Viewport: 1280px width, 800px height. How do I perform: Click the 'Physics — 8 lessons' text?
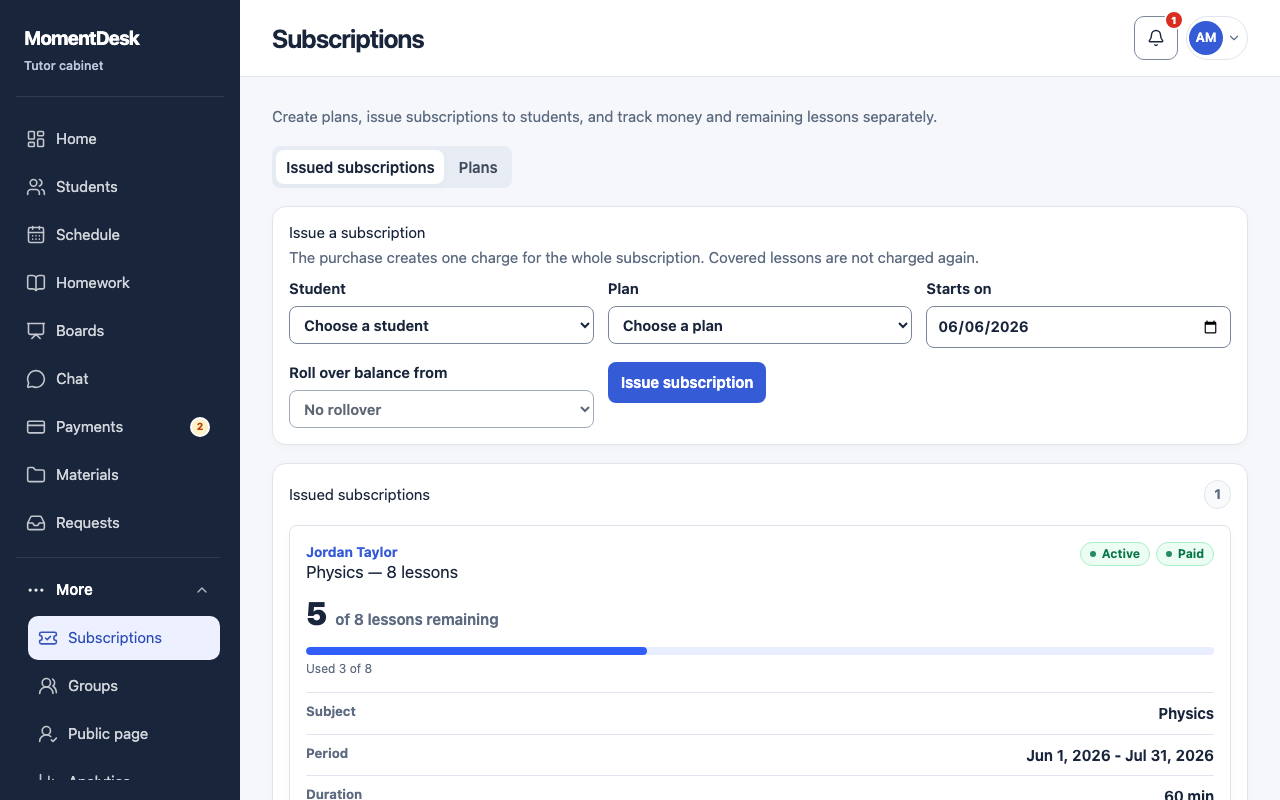point(382,572)
